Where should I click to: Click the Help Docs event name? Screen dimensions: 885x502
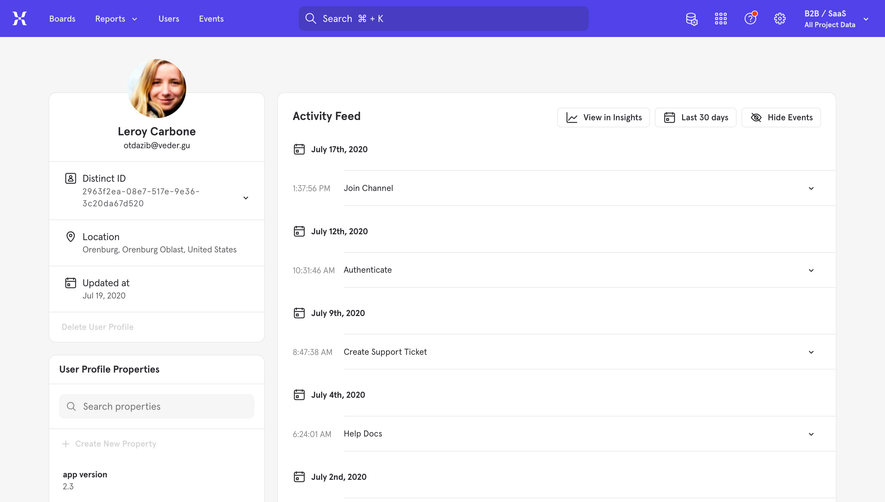pos(363,434)
